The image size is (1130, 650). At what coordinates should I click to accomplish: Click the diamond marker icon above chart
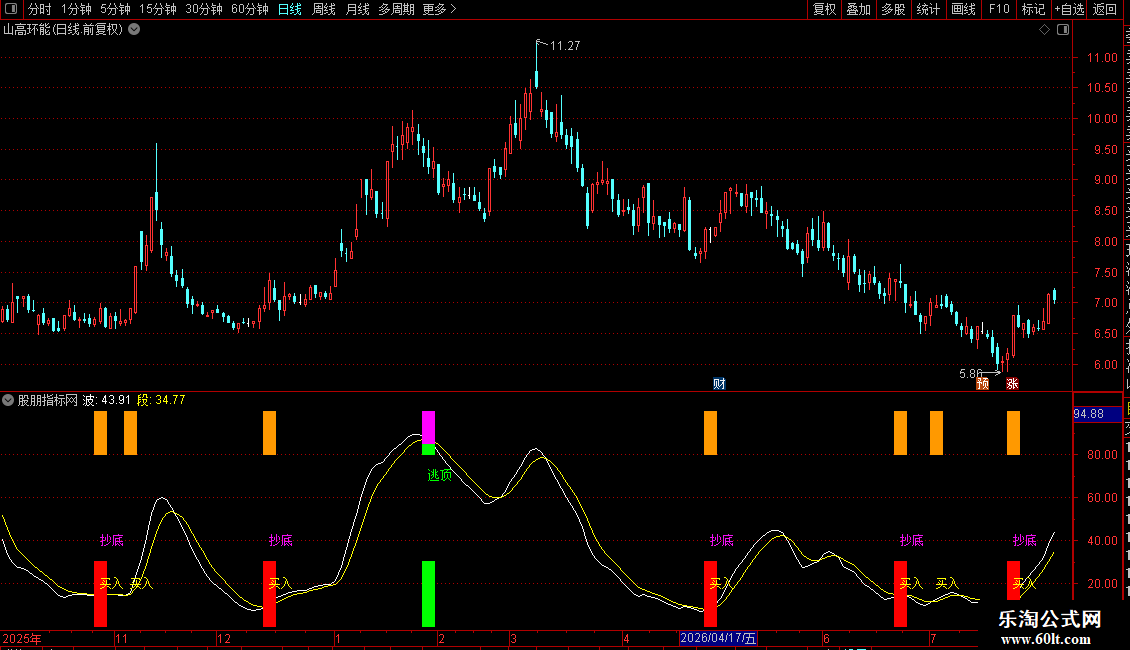point(1044,30)
